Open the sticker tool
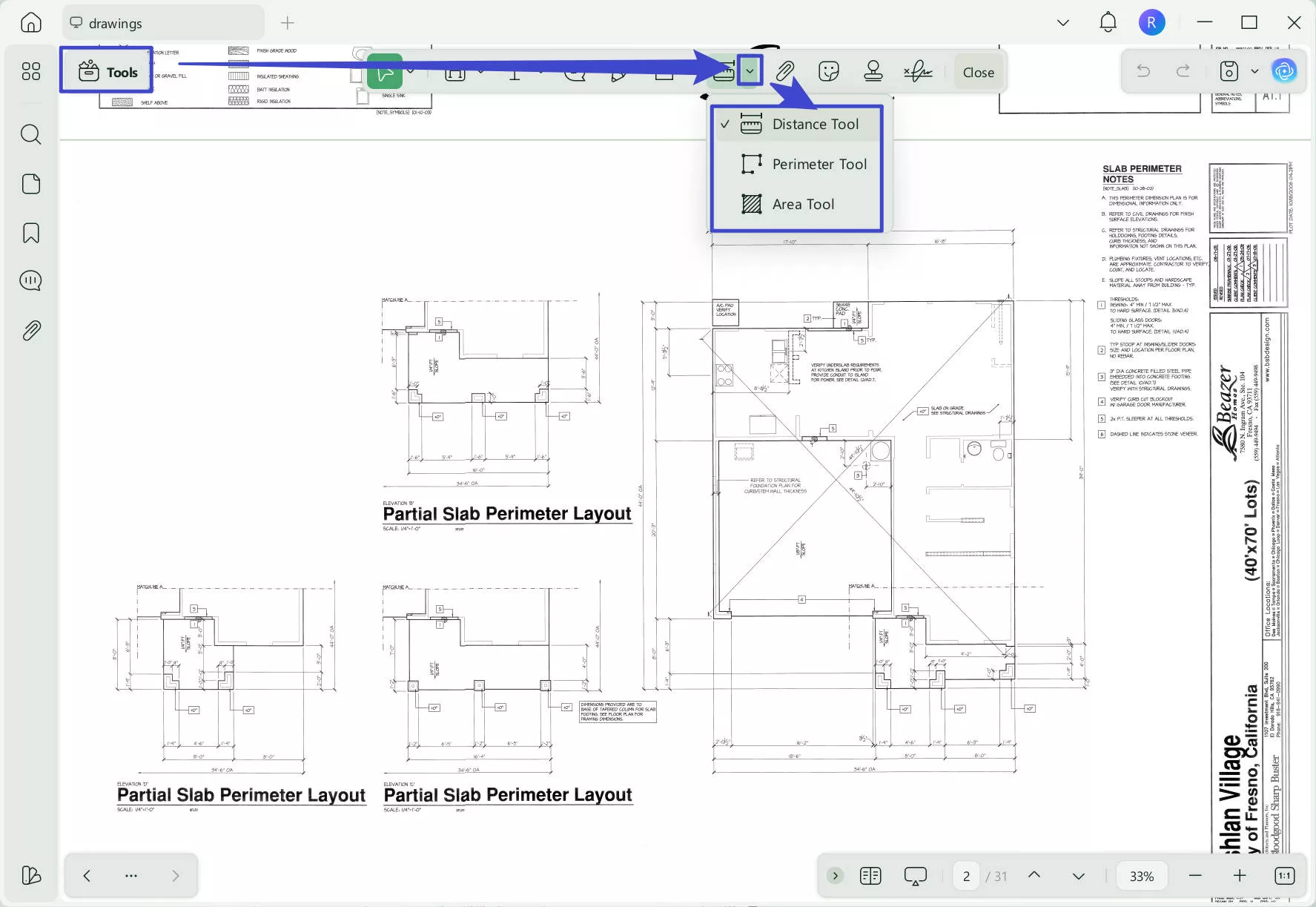This screenshot has width=1316, height=907. click(828, 71)
